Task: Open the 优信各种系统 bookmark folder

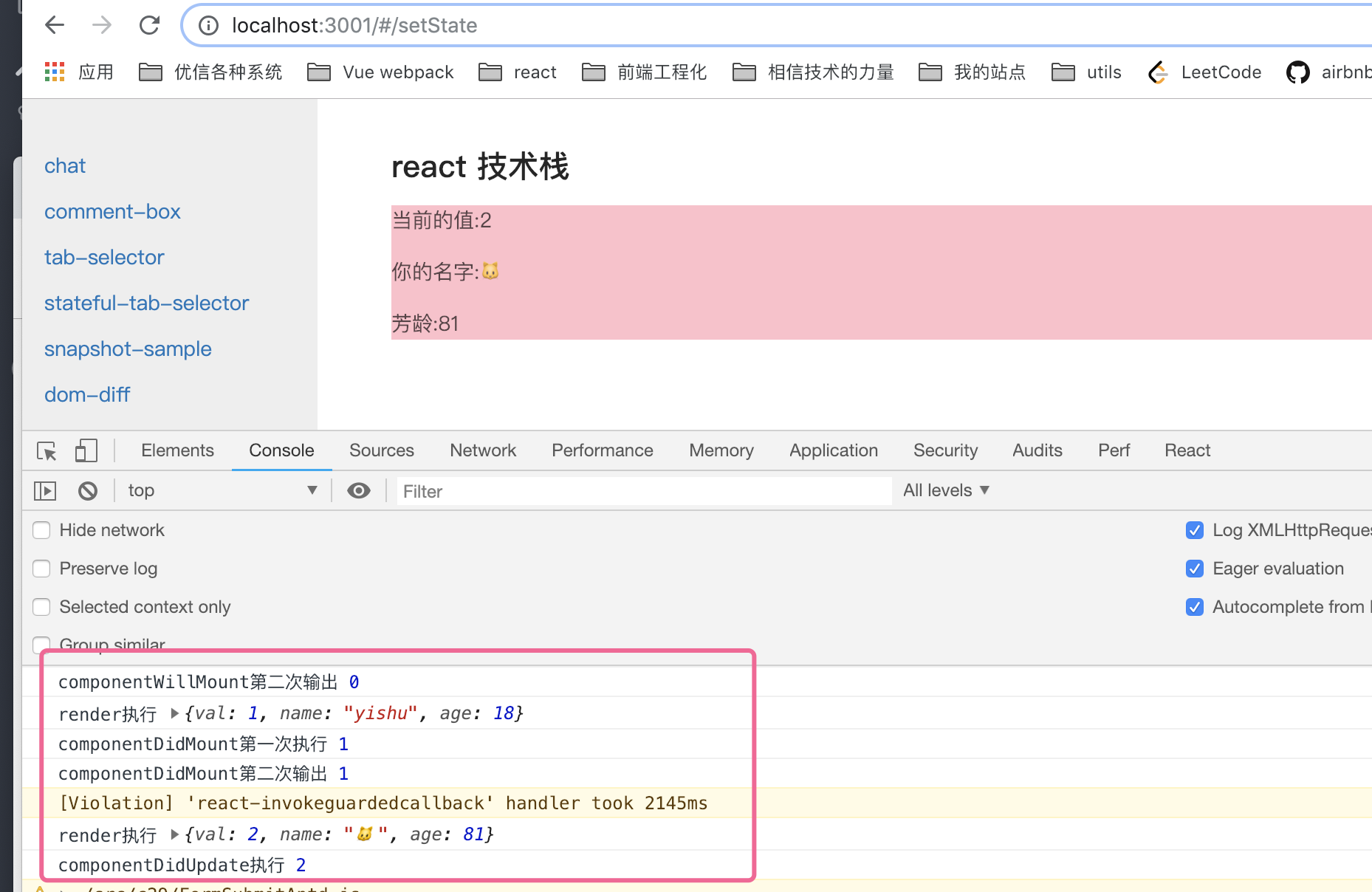Action: (210, 72)
